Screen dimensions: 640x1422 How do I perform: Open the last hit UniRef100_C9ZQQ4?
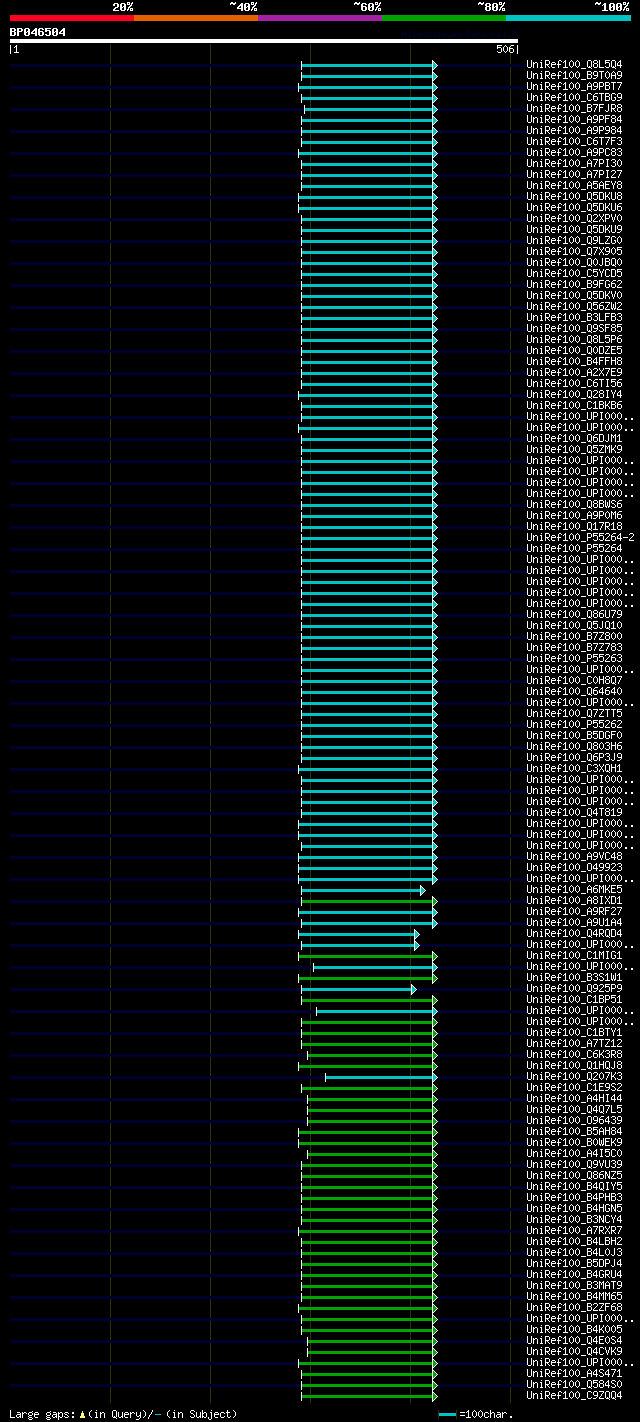(x=574, y=1395)
